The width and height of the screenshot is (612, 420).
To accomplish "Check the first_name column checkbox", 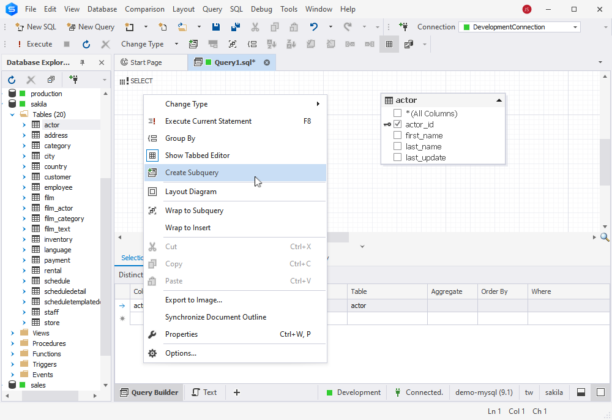I will tap(398, 135).
